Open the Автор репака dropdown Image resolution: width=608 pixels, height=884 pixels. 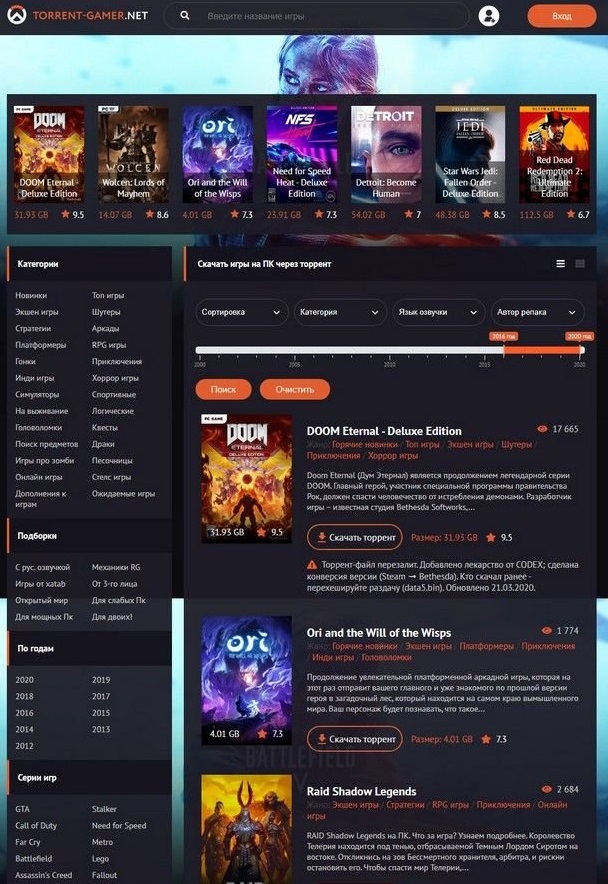pyautogui.click(x=537, y=312)
